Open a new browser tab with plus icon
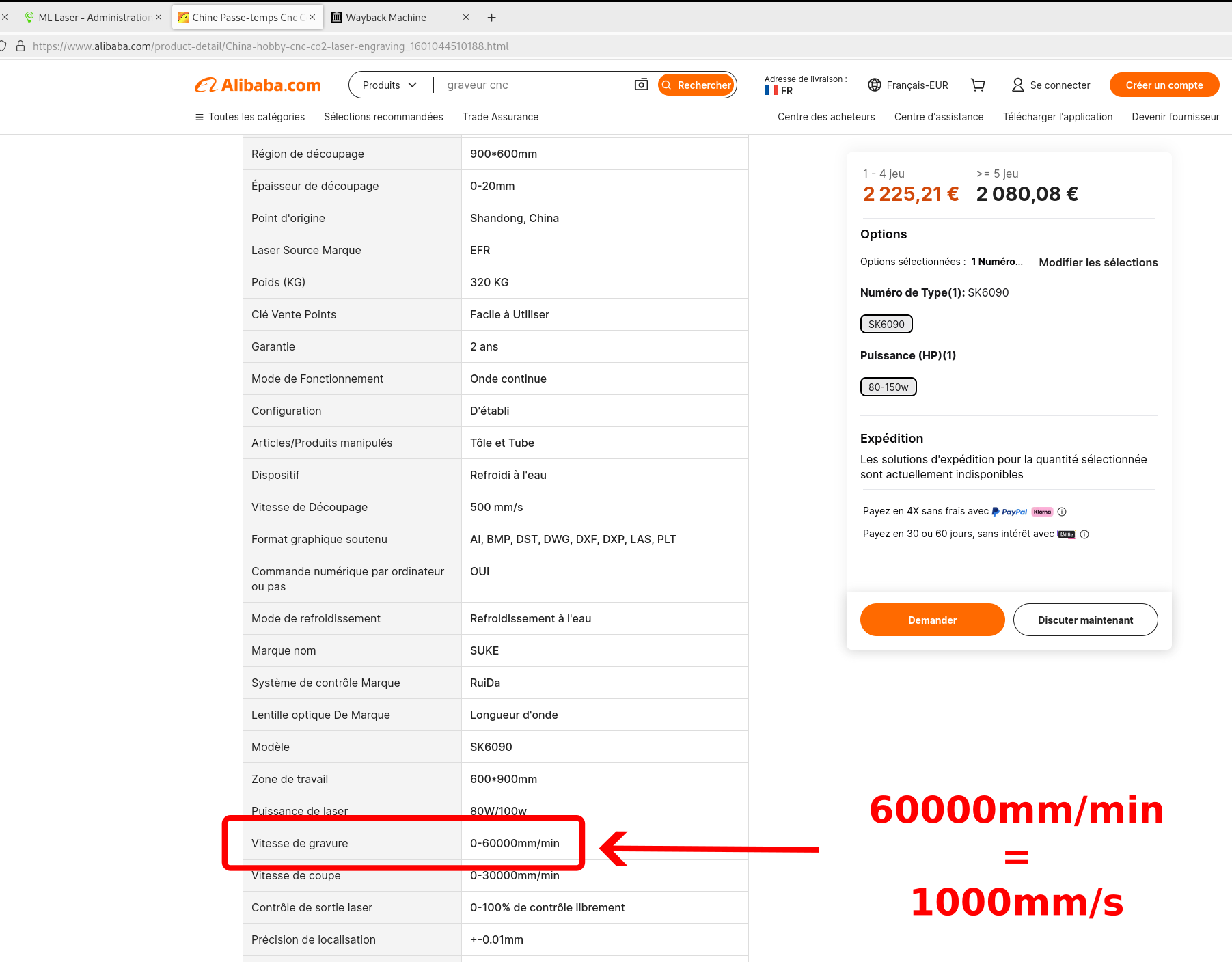This screenshot has height=962, width=1232. pyautogui.click(x=491, y=18)
